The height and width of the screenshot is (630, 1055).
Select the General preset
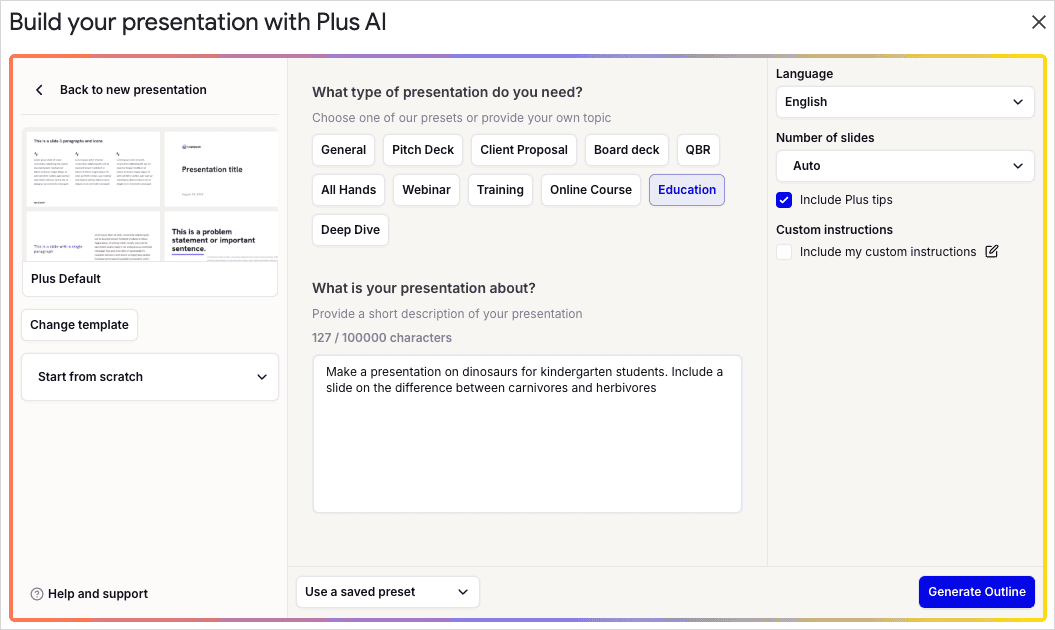[x=343, y=150]
